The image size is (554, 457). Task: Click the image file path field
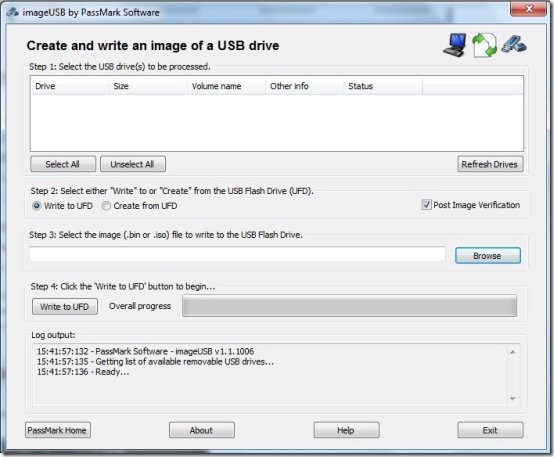pyautogui.click(x=237, y=254)
